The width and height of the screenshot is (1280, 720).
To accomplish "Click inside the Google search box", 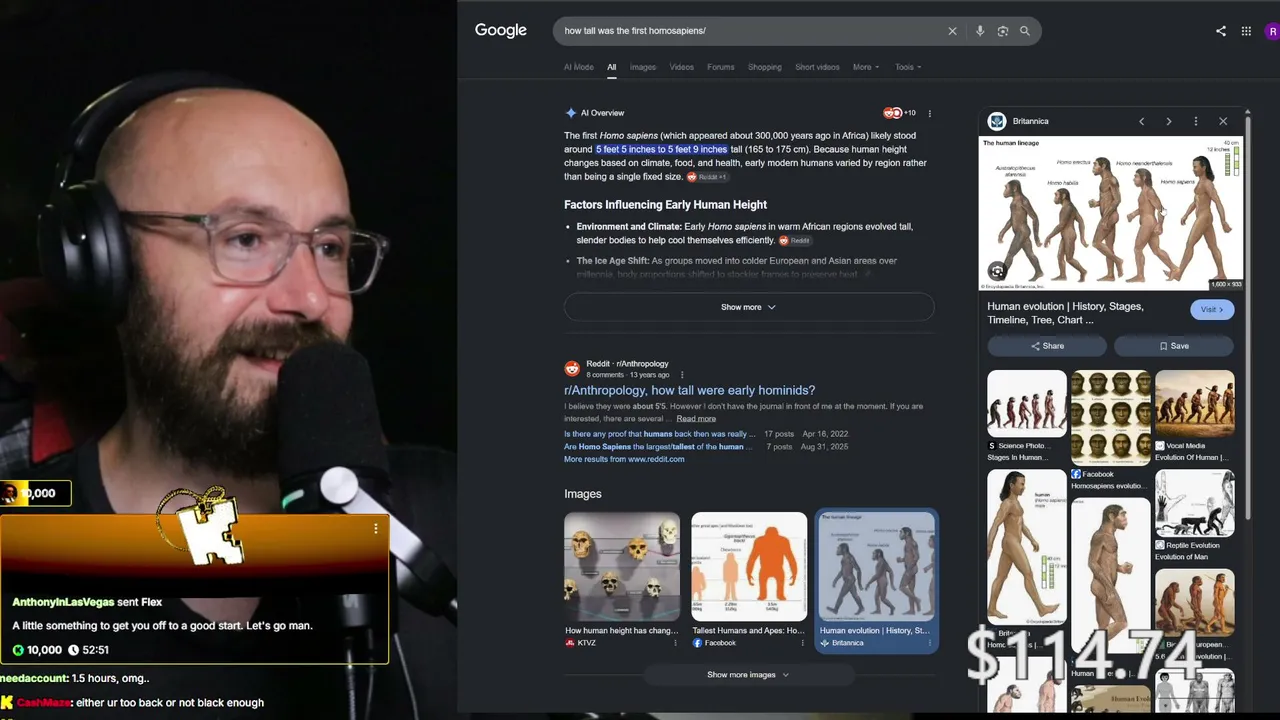I will click(x=750, y=31).
